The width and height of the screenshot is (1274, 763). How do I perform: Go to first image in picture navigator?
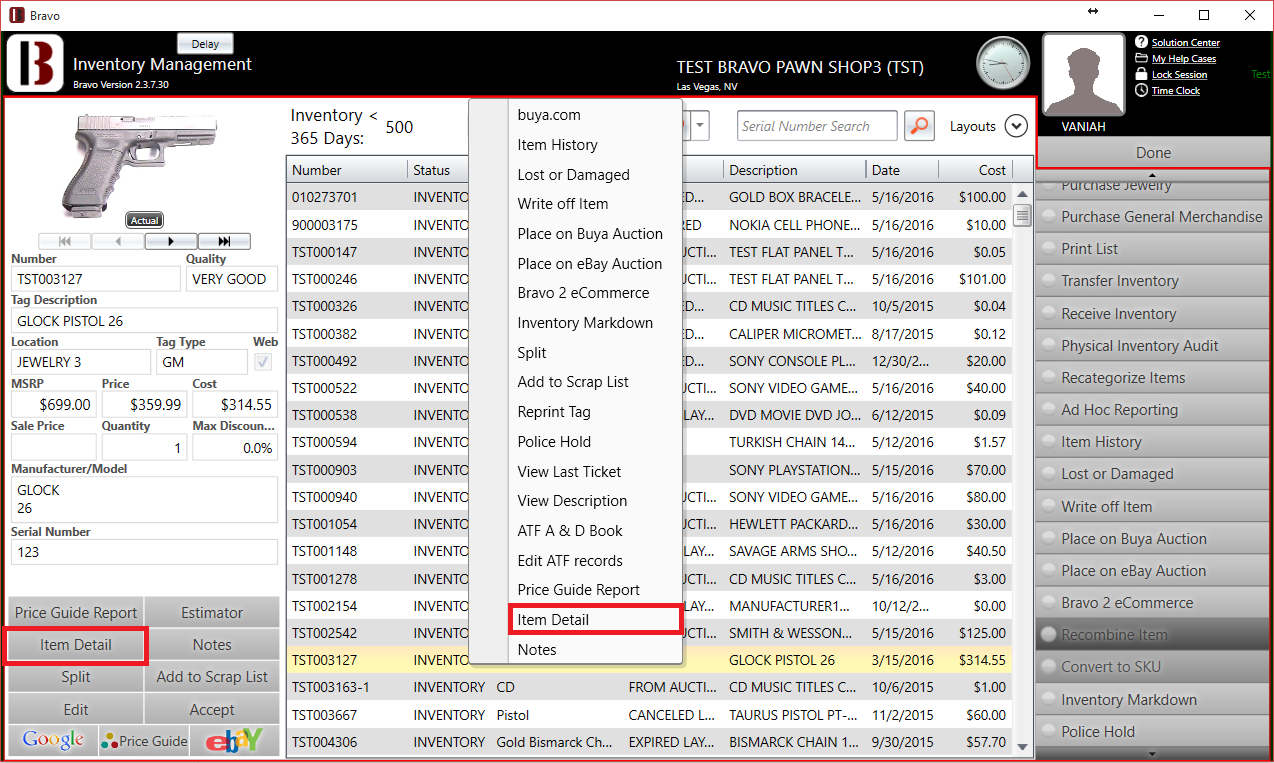(65, 241)
